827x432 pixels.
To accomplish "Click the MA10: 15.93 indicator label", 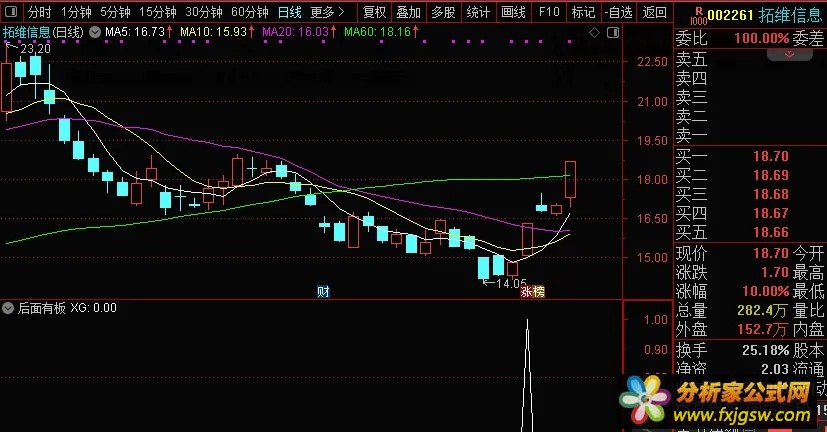I will point(217,32).
